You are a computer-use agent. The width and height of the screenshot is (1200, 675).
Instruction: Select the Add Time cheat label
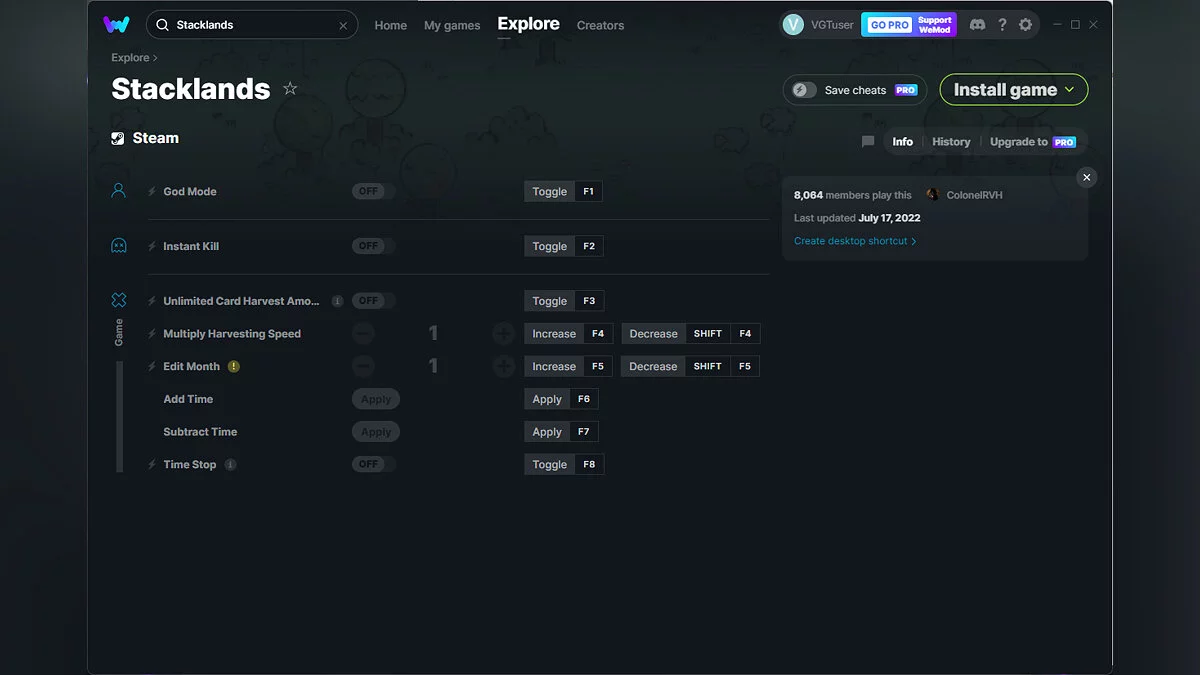click(188, 399)
